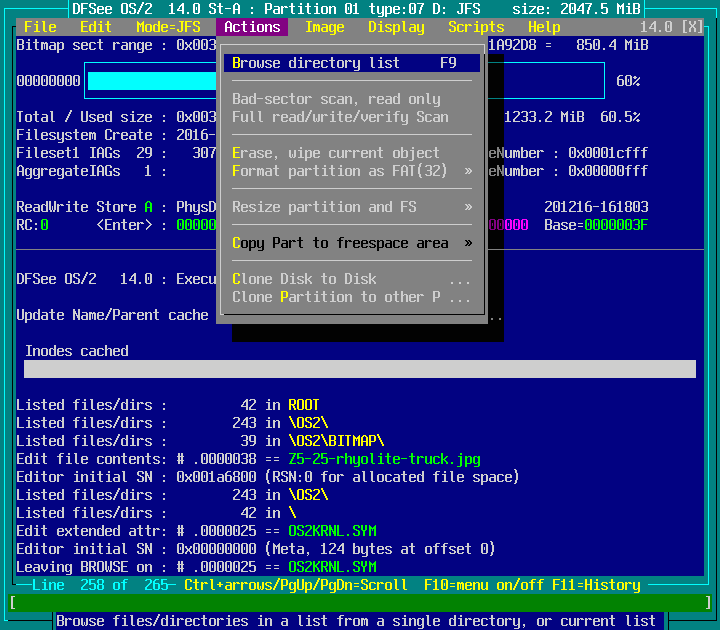The width and height of the screenshot is (720, 630).
Task: Open the File menu
Action: click(40, 27)
